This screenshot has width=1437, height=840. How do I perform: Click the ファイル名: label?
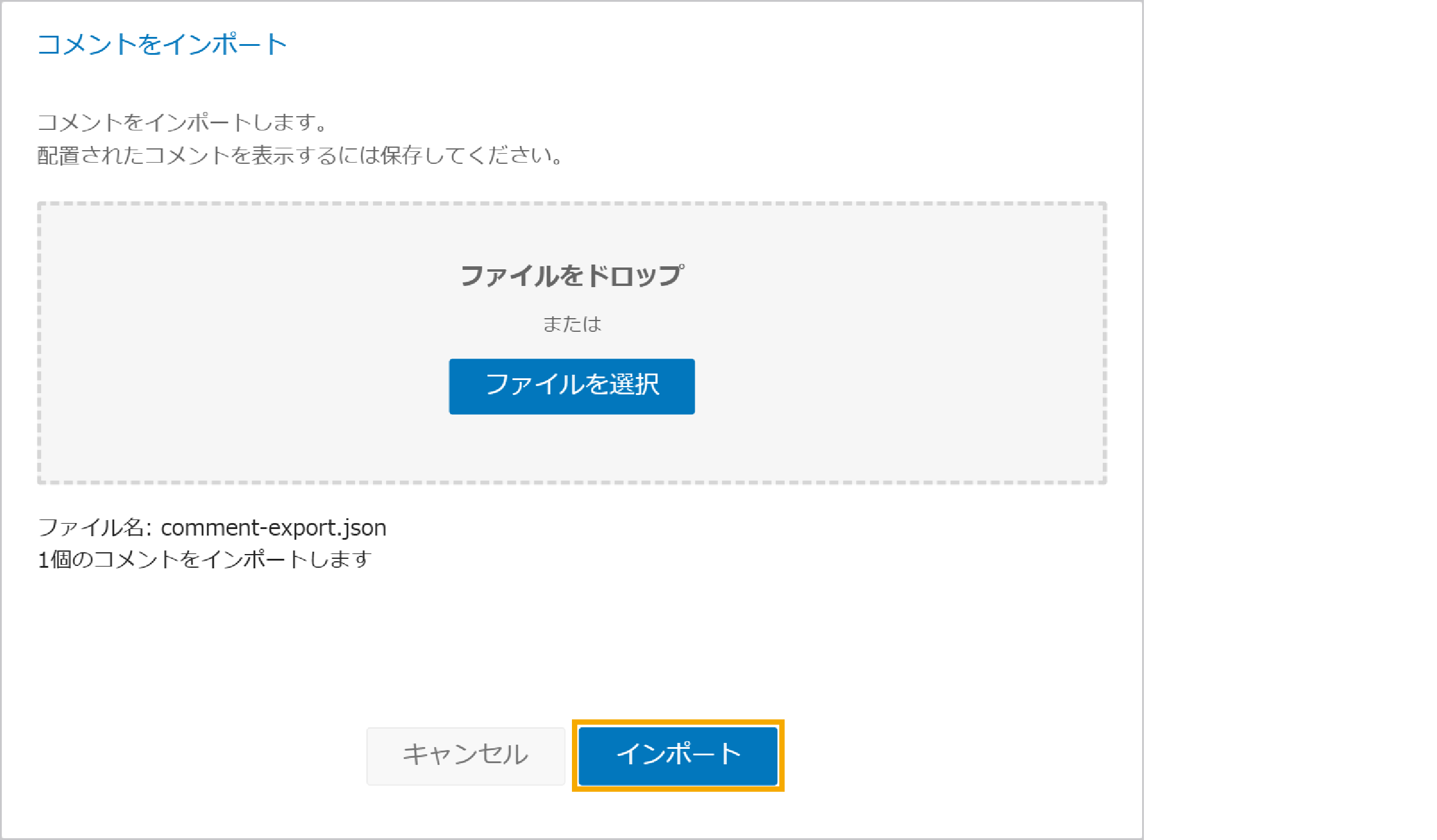click(x=96, y=528)
